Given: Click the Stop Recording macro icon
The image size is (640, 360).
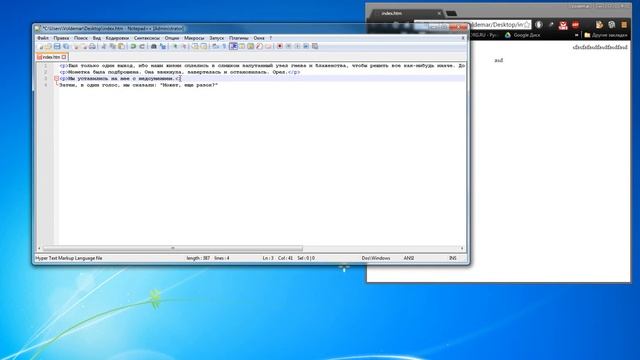Looking at the screenshot, I should pos(288,47).
